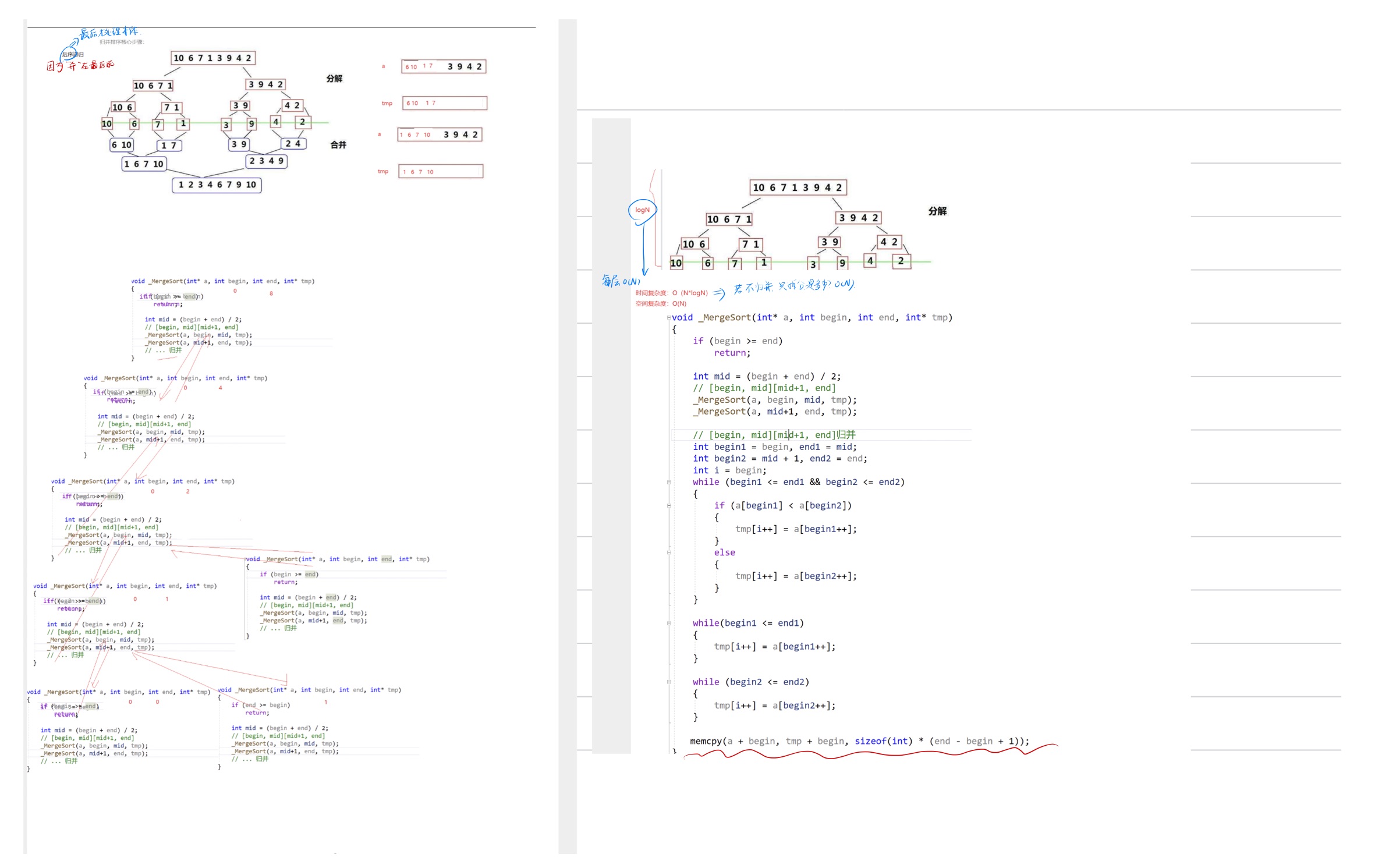The image size is (1389, 868).
Task: Select the top tmp array box 6 10 1 7
Action: pyautogui.click(x=444, y=104)
